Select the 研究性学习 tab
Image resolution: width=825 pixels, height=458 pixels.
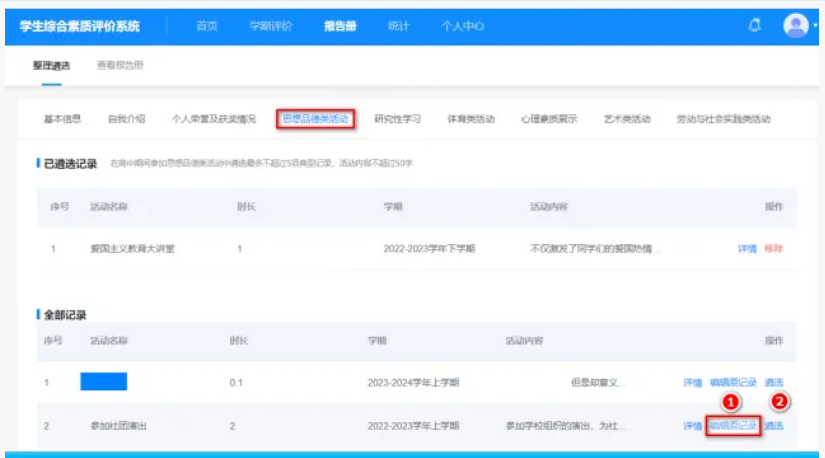[x=397, y=119]
